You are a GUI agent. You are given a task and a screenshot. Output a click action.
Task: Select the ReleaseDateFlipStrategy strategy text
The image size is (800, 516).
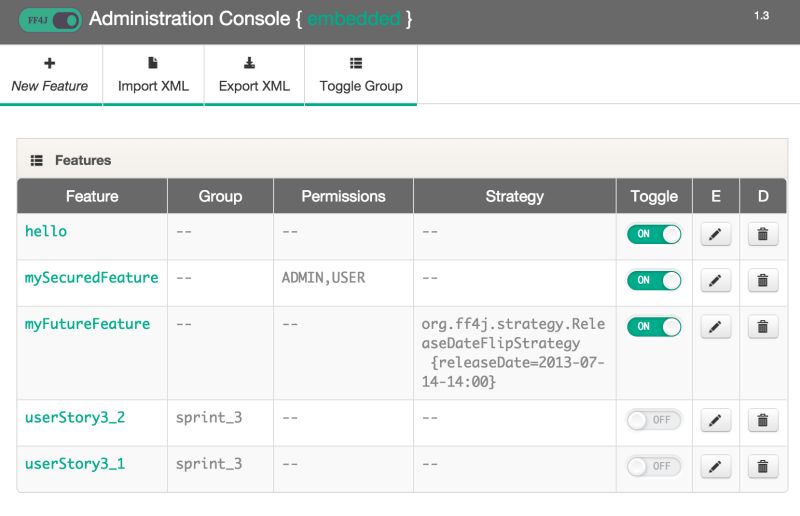(x=513, y=353)
